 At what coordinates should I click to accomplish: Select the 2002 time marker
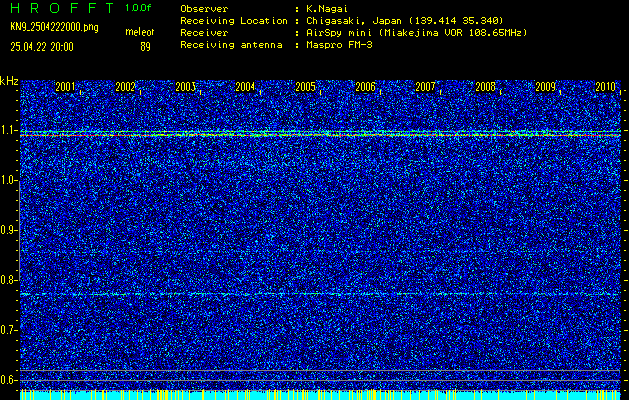125,87
